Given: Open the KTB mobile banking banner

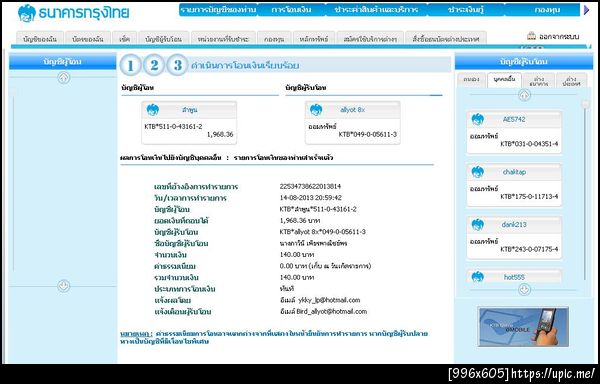Looking at the screenshot, I should [523, 326].
